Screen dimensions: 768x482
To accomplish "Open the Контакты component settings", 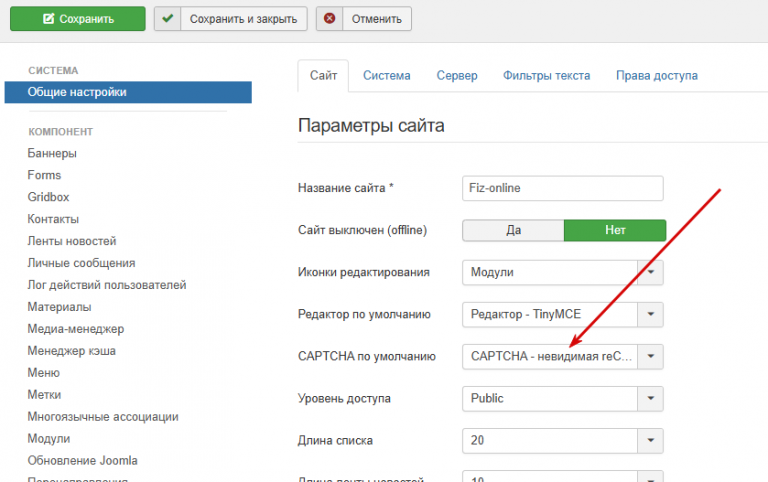I will click(53, 219).
